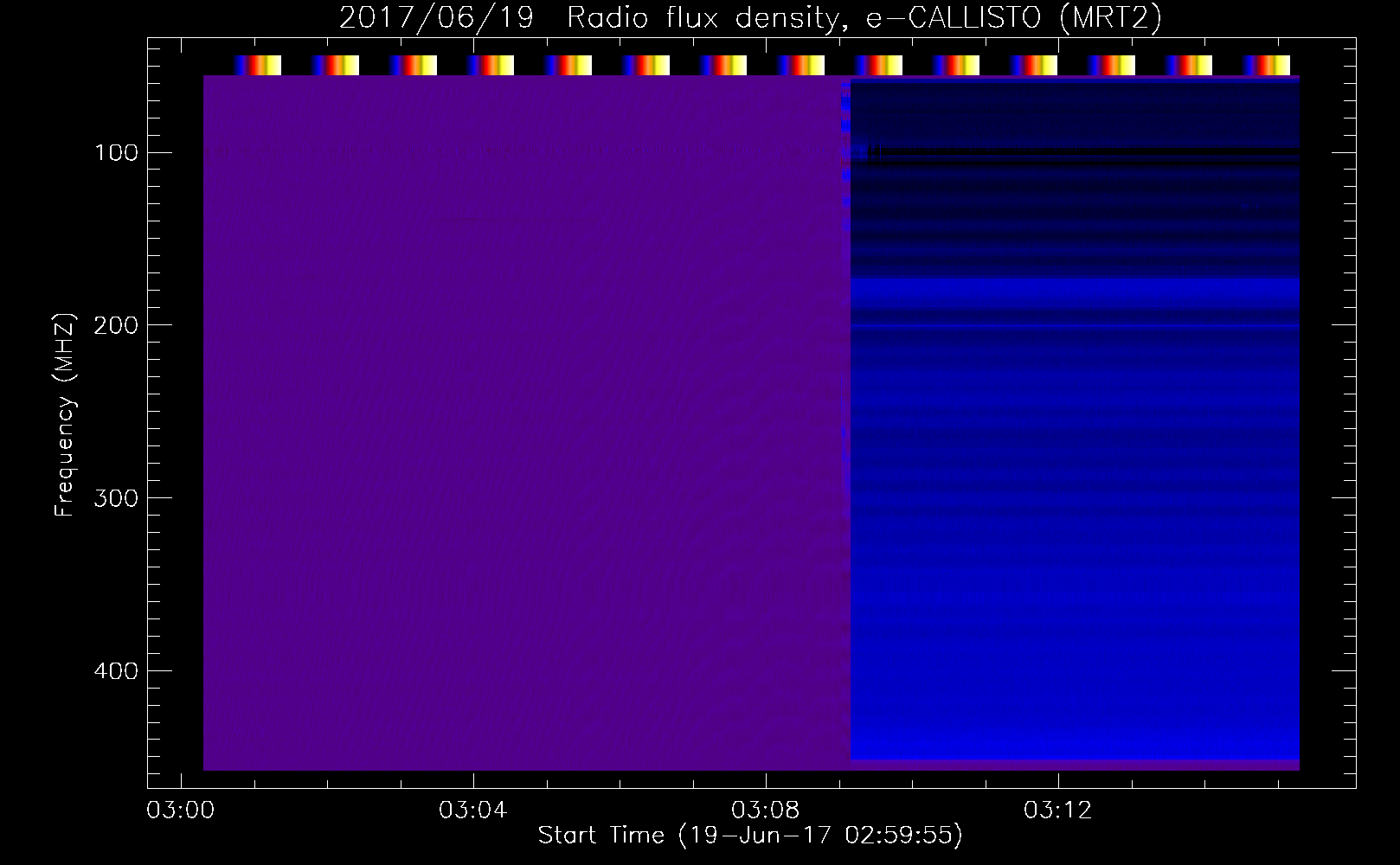The height and width of the screenshot is (865, 1400).
Task: Click the leftmost color bar strip above plot
Action: (x=258, y=65)
